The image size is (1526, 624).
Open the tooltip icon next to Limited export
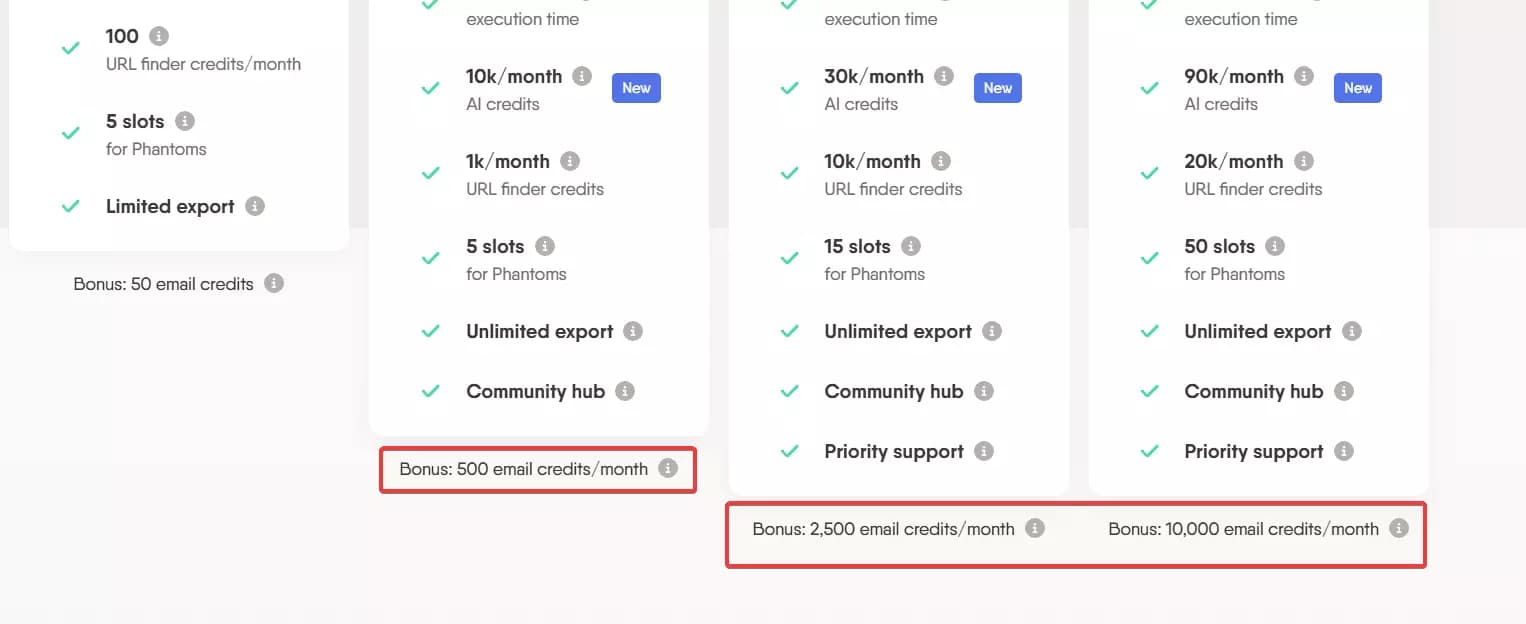click(x=256, y=206)
